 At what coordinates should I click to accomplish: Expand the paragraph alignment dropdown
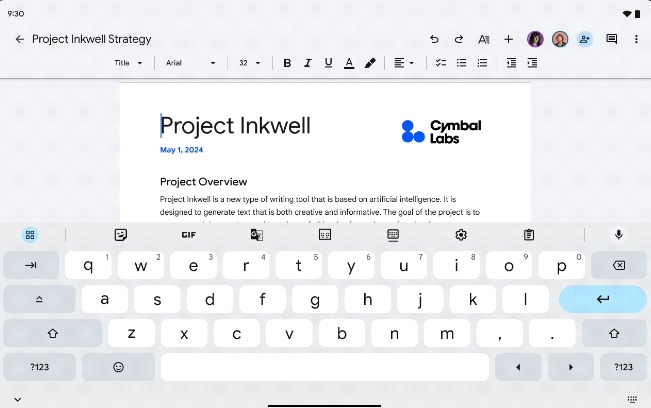404,63
